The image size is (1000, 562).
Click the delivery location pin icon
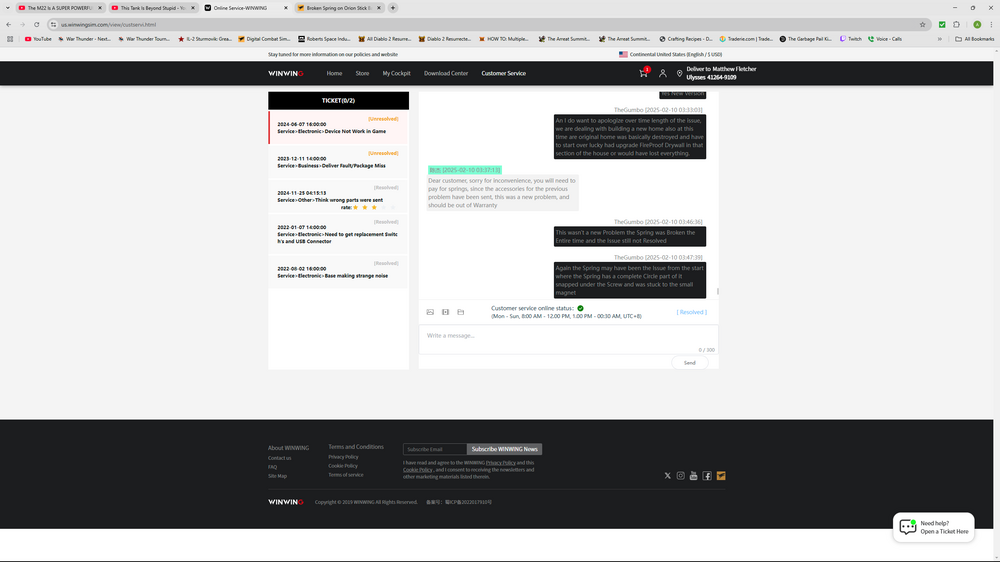tap(679, 73)
